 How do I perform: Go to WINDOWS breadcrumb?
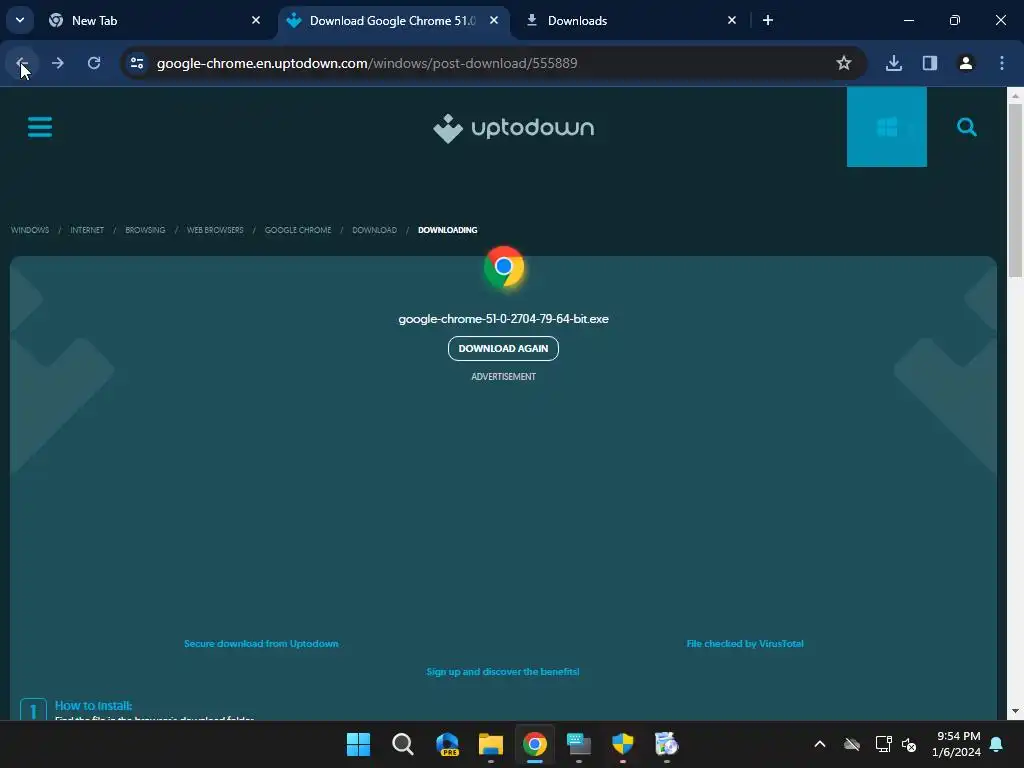tap(30, 230)
